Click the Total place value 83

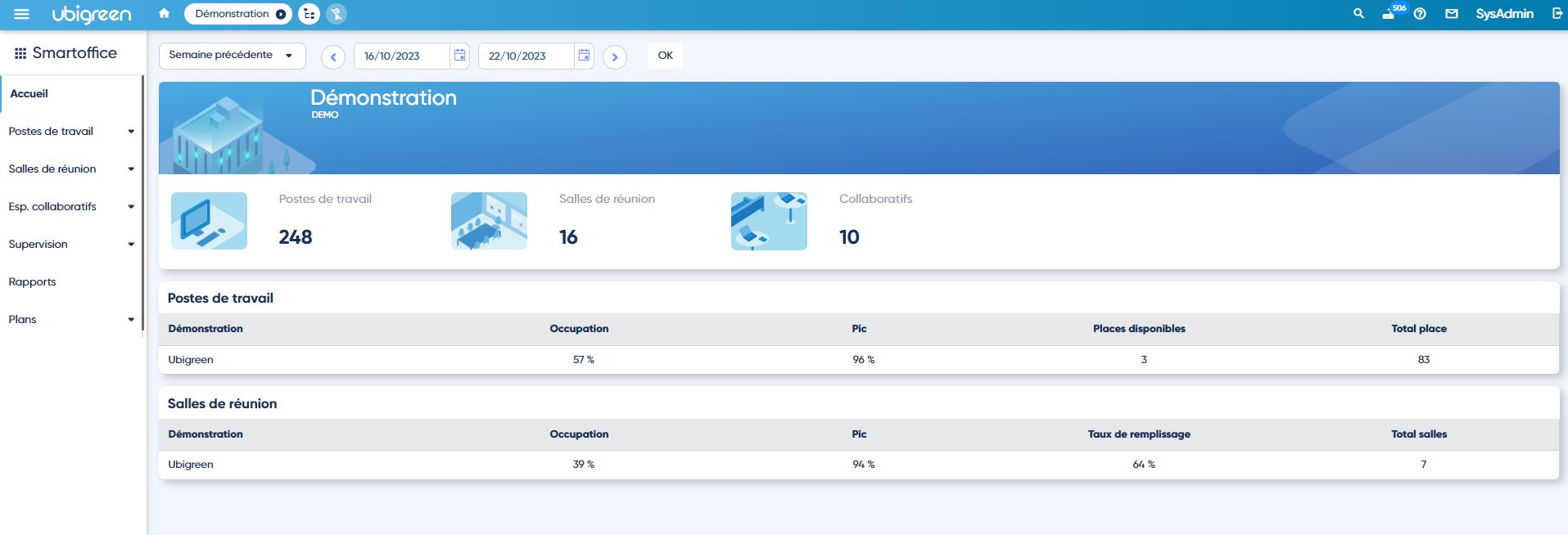tap(1424, 360)
